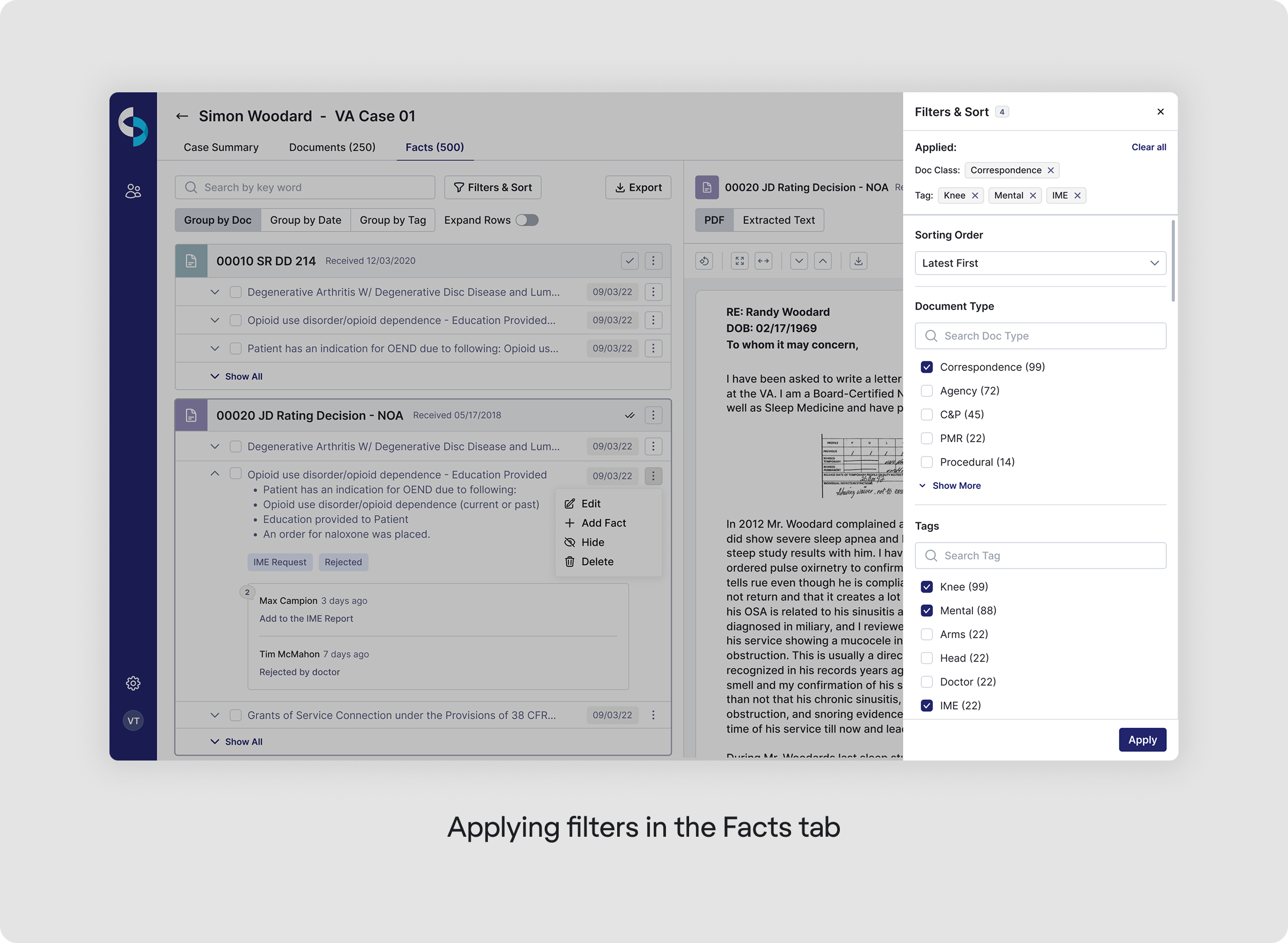
Task: Expand Grants of Service Connection row
Action: click(x=215, y=715)
